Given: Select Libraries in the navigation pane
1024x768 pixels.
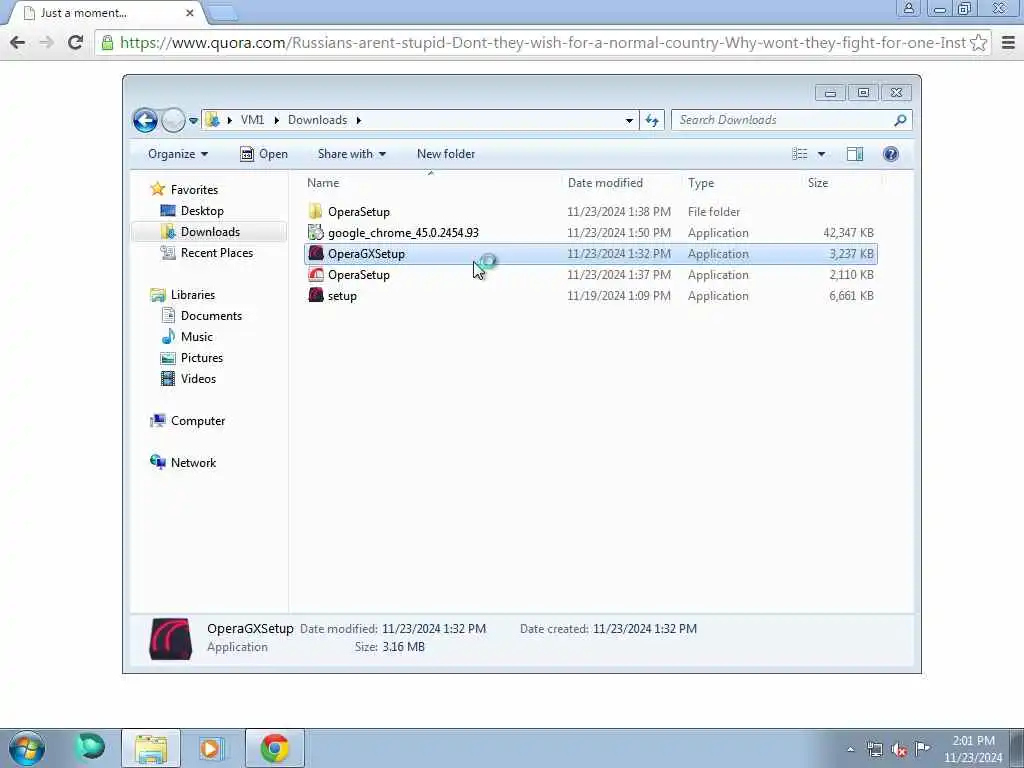Looking at the screenshot, I should click(x=182, y=295).
